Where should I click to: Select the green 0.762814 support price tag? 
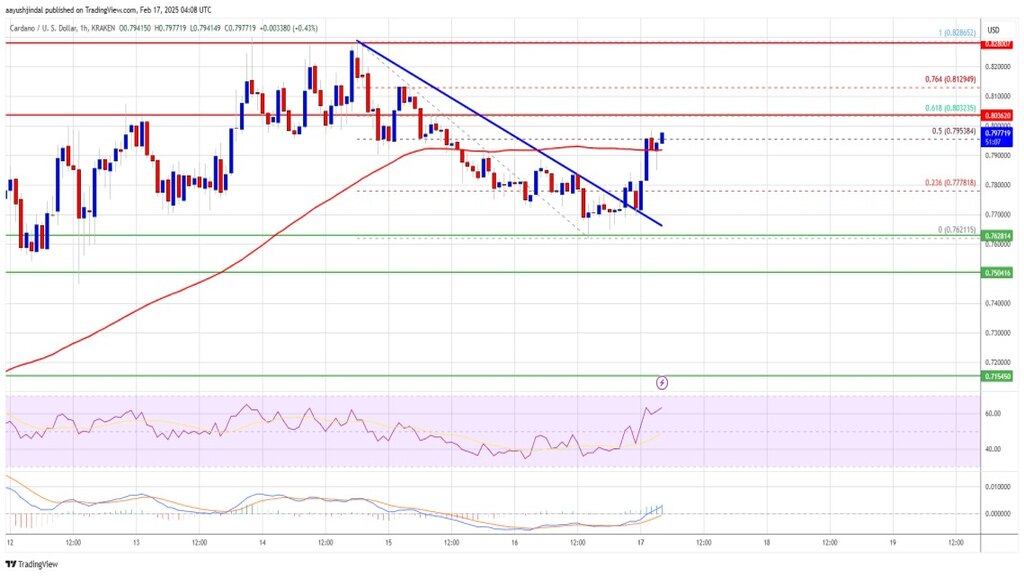click(x=997, y=236)
